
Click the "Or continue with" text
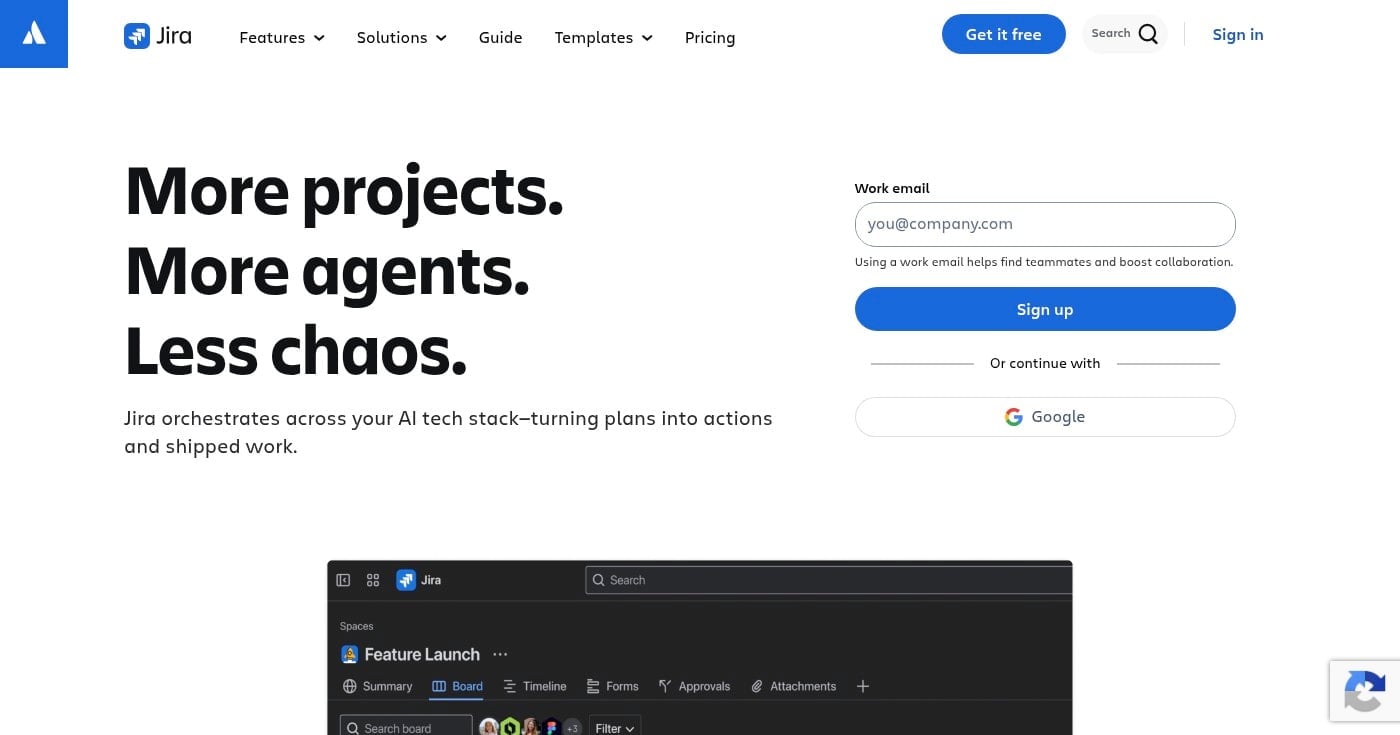tap(1045, 363)
